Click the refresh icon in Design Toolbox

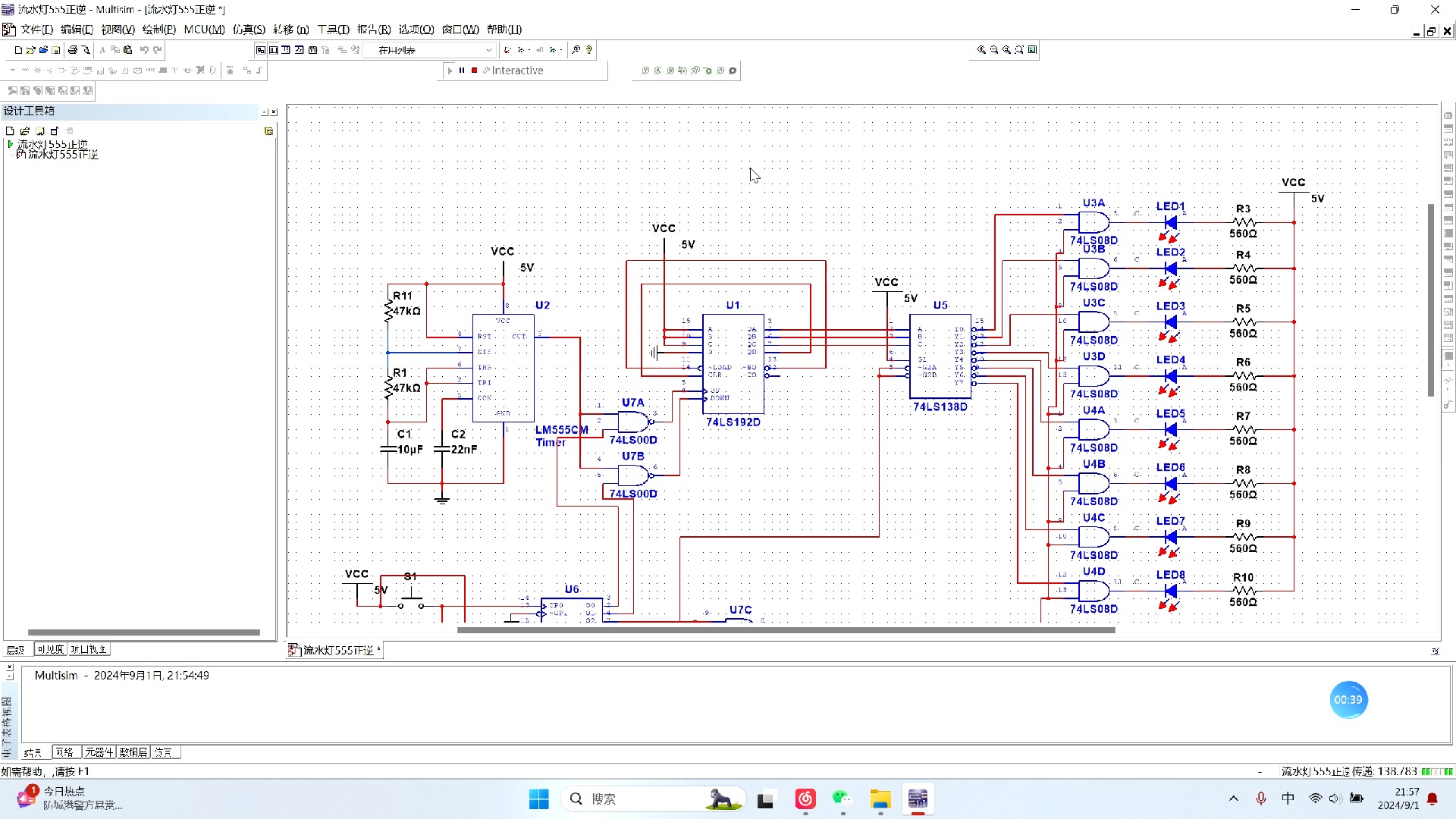[x=268, y=131]
